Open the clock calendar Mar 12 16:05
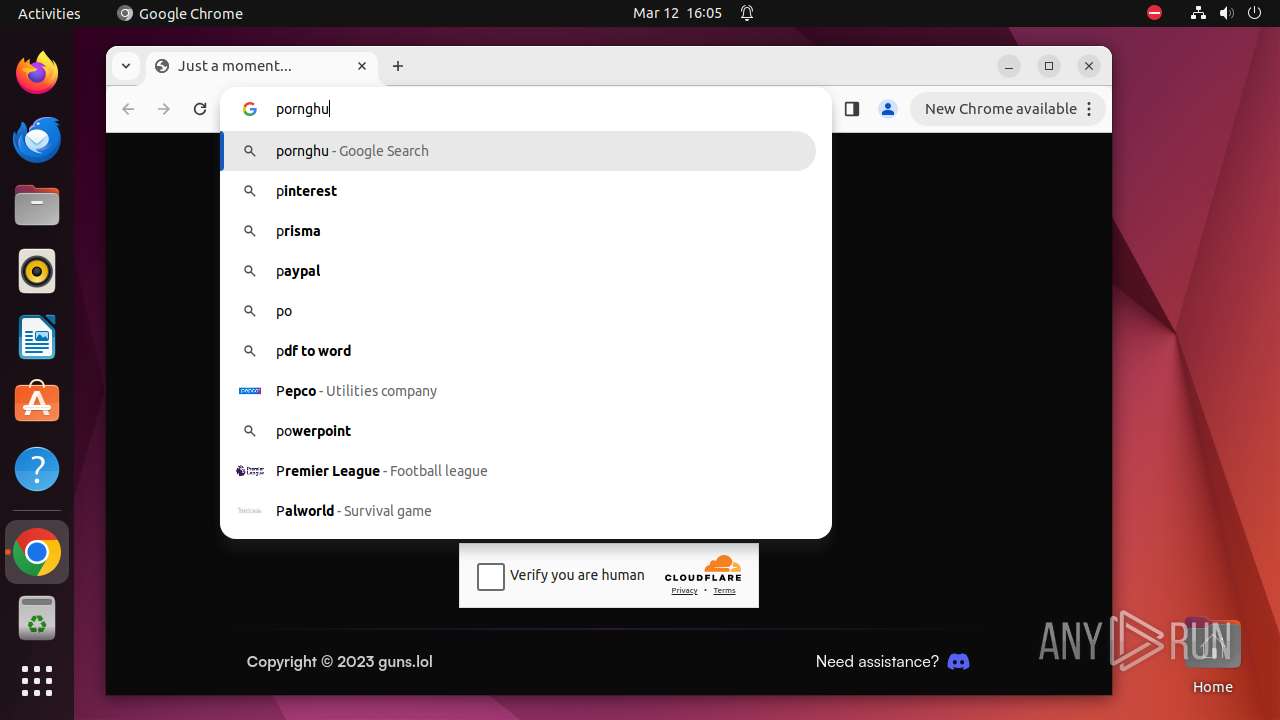This screenshot has height=720, width=1280. (x=677, y=13)
